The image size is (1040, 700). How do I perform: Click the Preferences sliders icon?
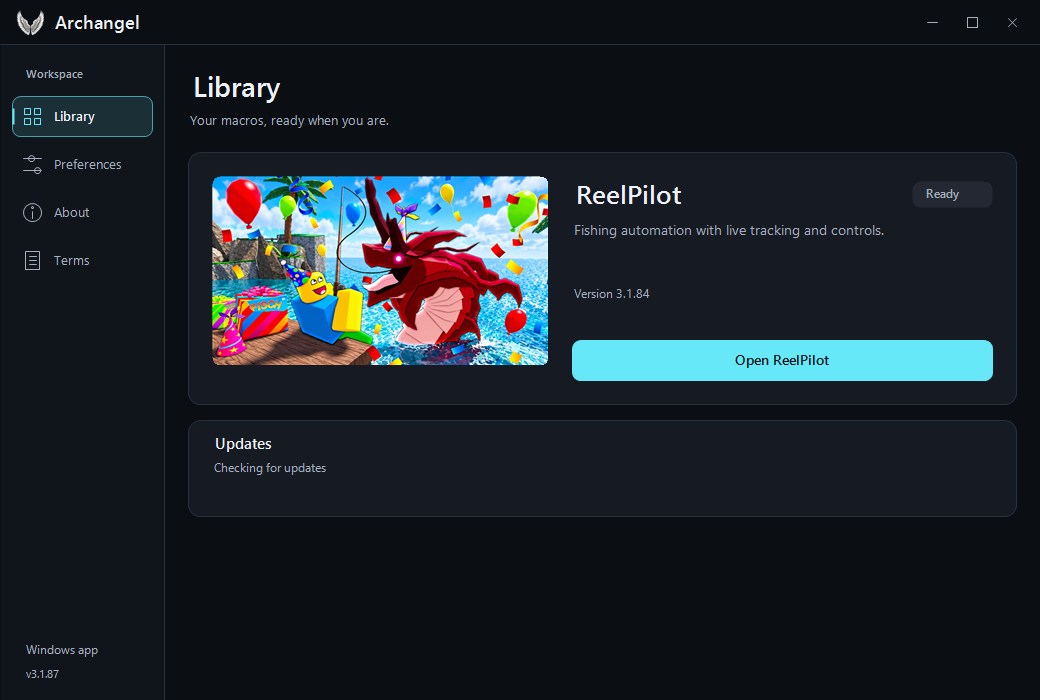tap(32, 165)
